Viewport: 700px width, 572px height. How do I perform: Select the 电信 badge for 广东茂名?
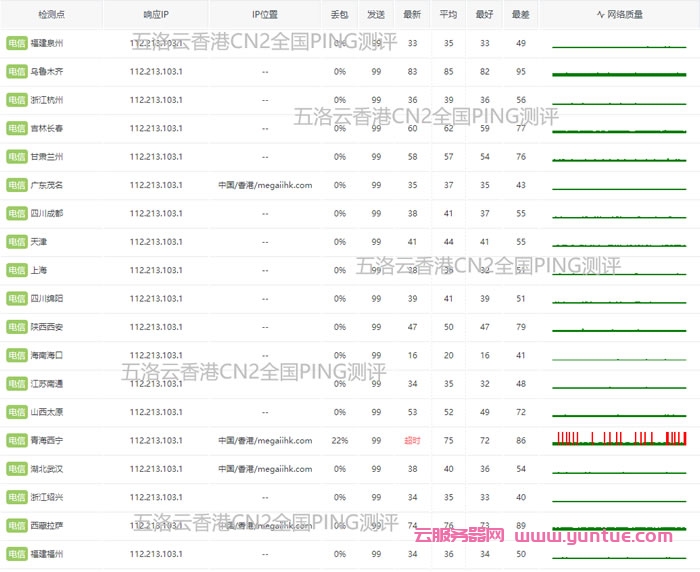[16, 185]
